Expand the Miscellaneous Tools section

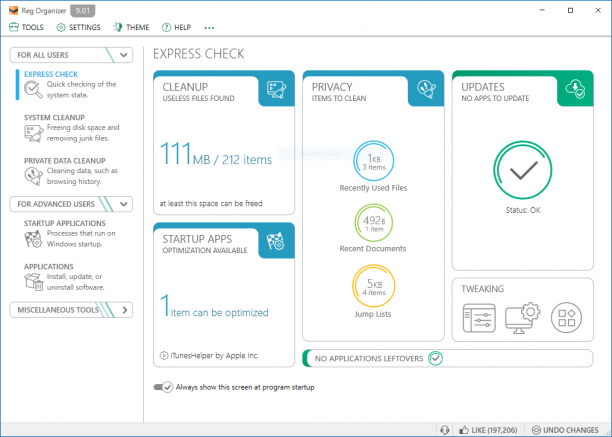(x=71, y=310)
